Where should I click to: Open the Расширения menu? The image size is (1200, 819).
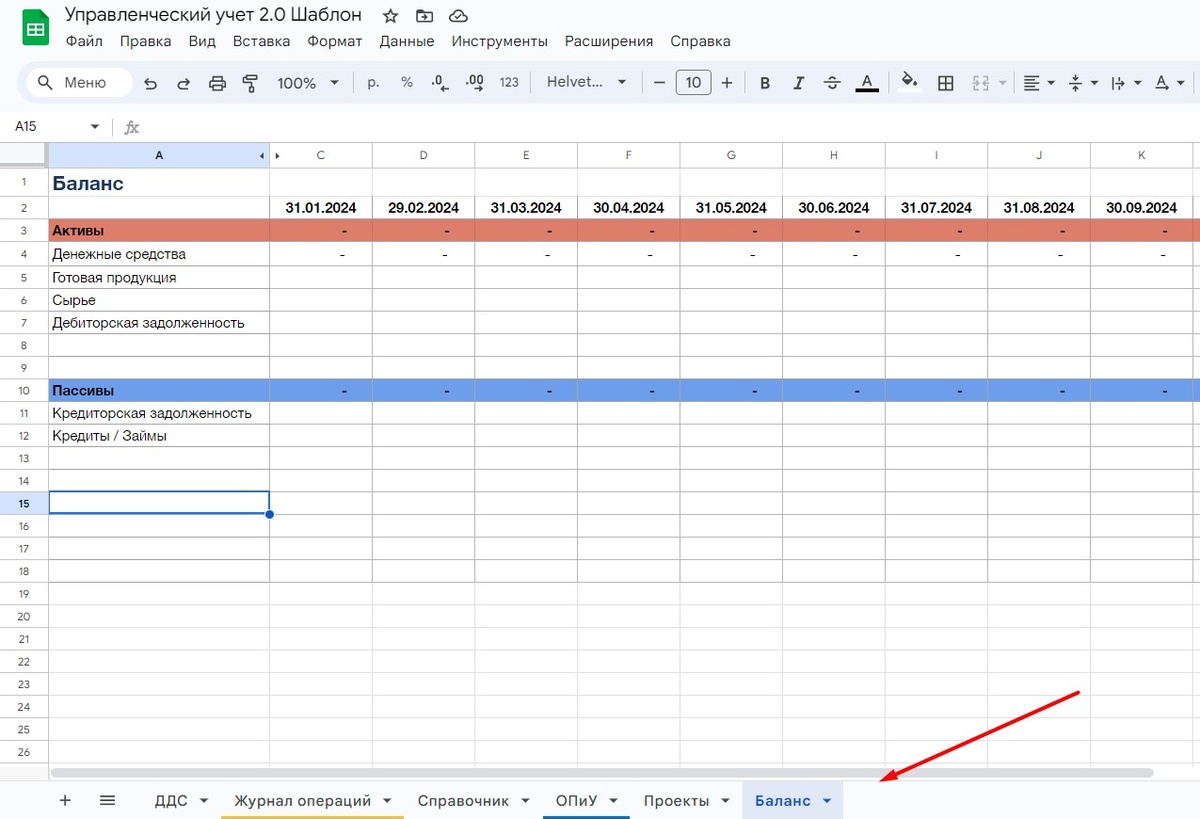click(x=609, y=41)
